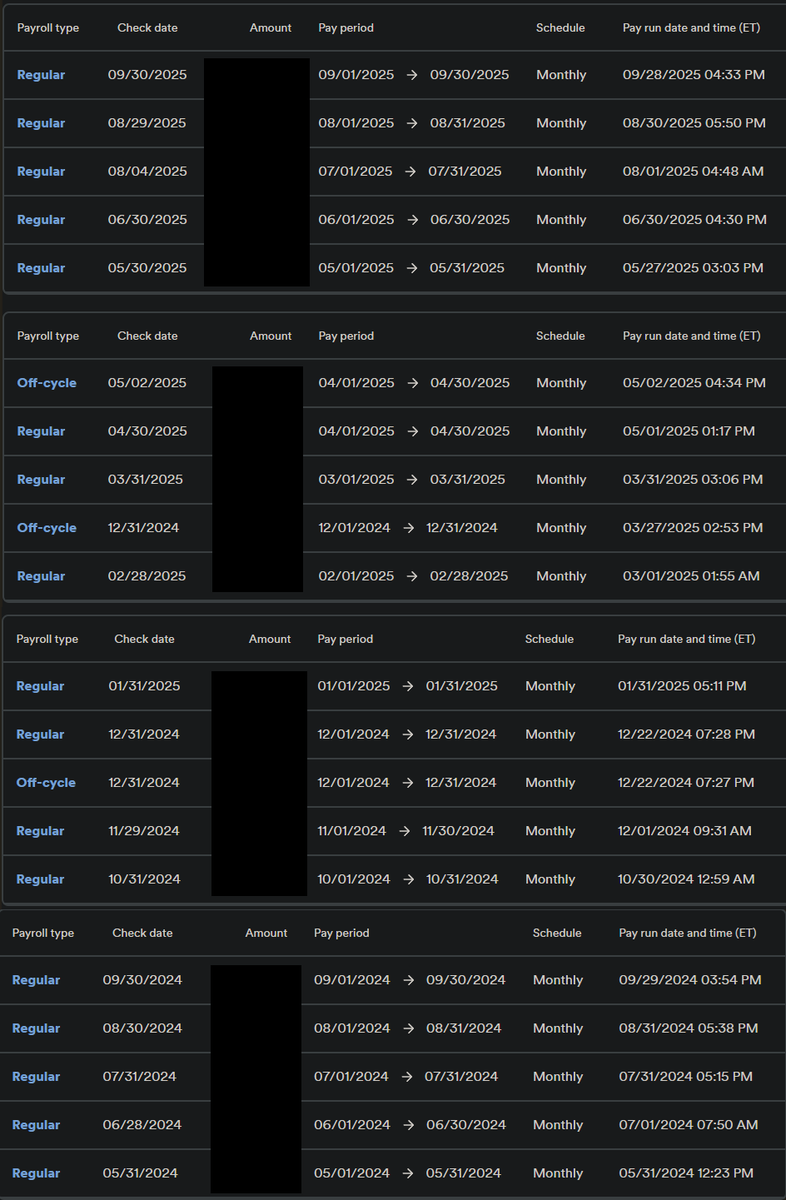Select pay run time 05/02/2025 04:34 PM
Viewport: 786px width, 1200px height.
point(694,383)
